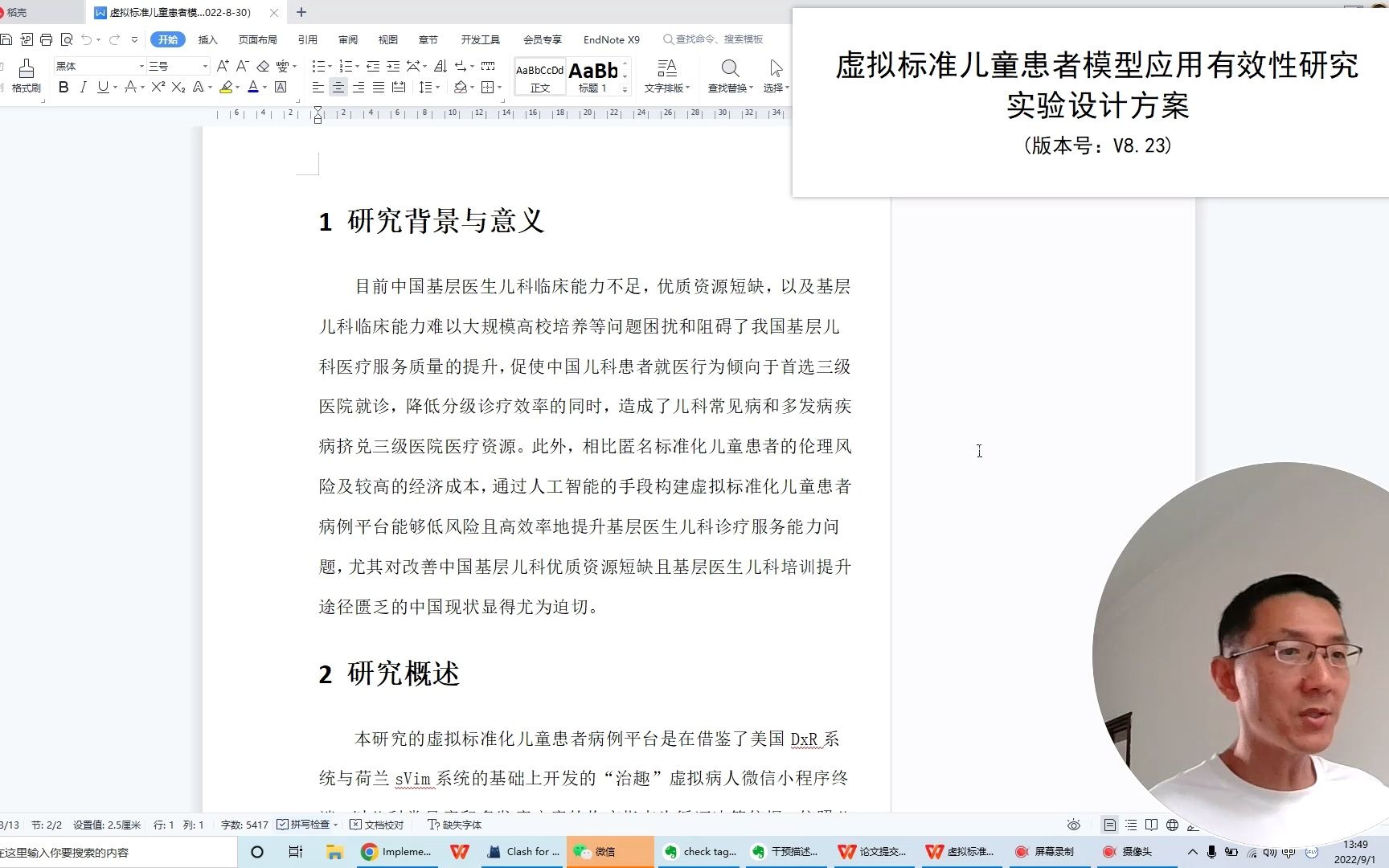Click the distributed alignment icon
1389x868 pixels.
click(x=399, y=87)
